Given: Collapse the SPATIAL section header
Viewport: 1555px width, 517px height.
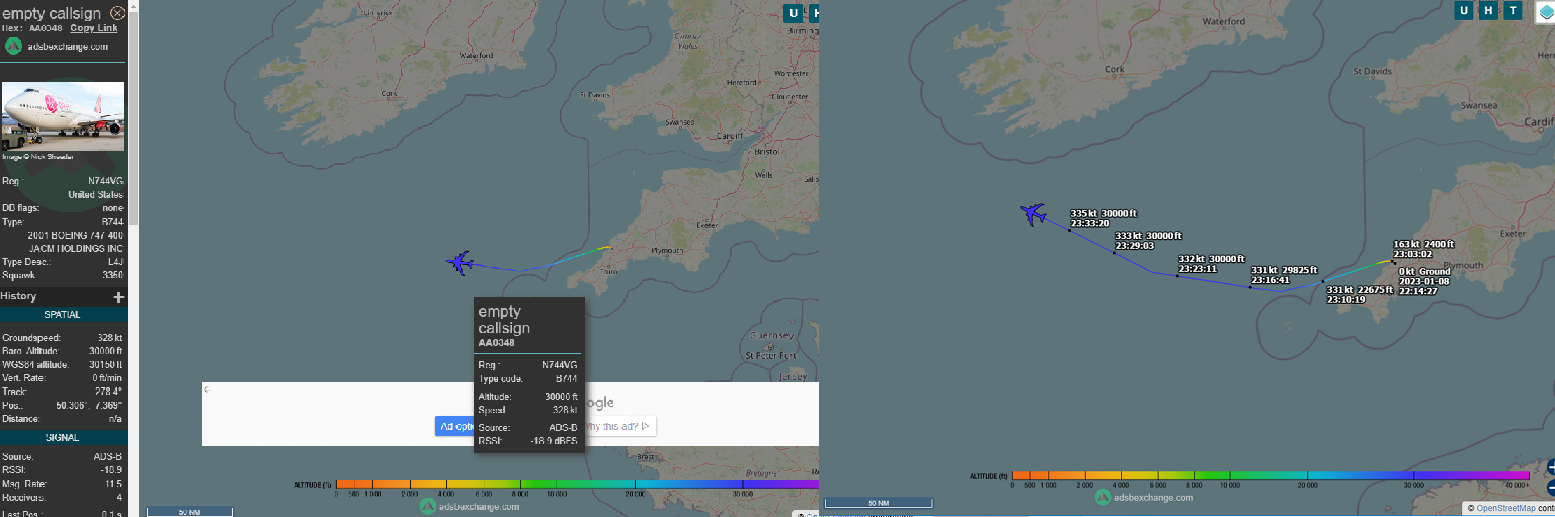Looking at the screenshot, I should click(x=62, y=315).
